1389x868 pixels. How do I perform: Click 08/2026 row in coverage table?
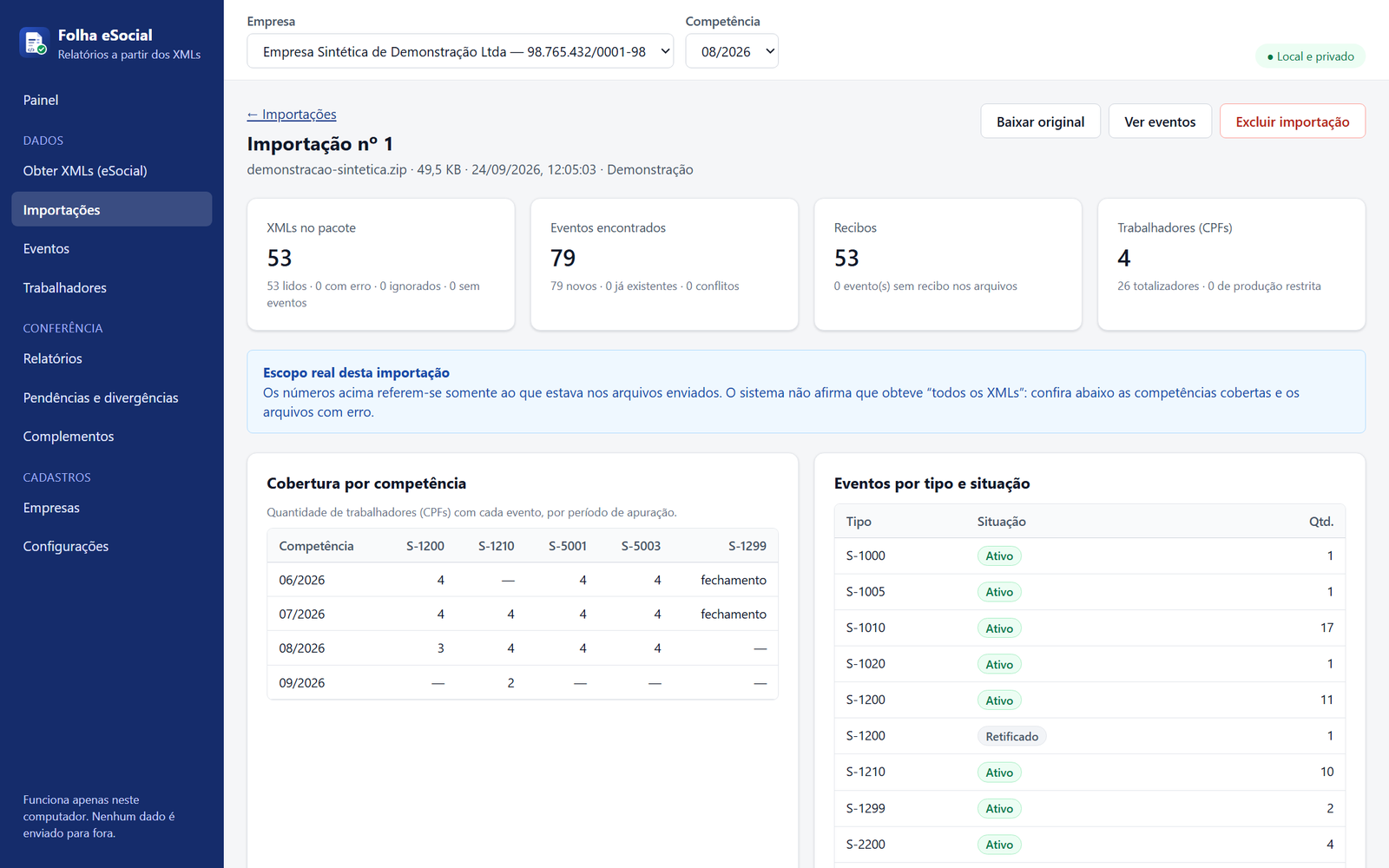[x=523, y=648]
